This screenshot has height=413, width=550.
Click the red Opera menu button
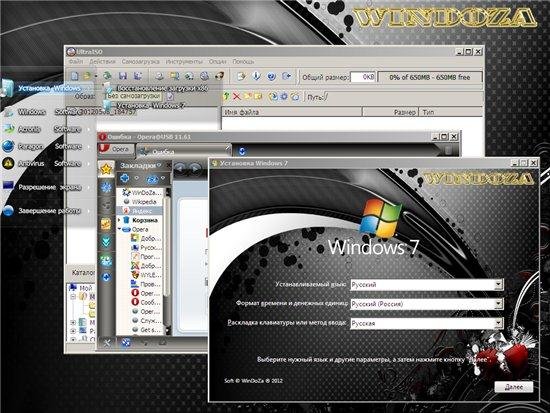116,149
